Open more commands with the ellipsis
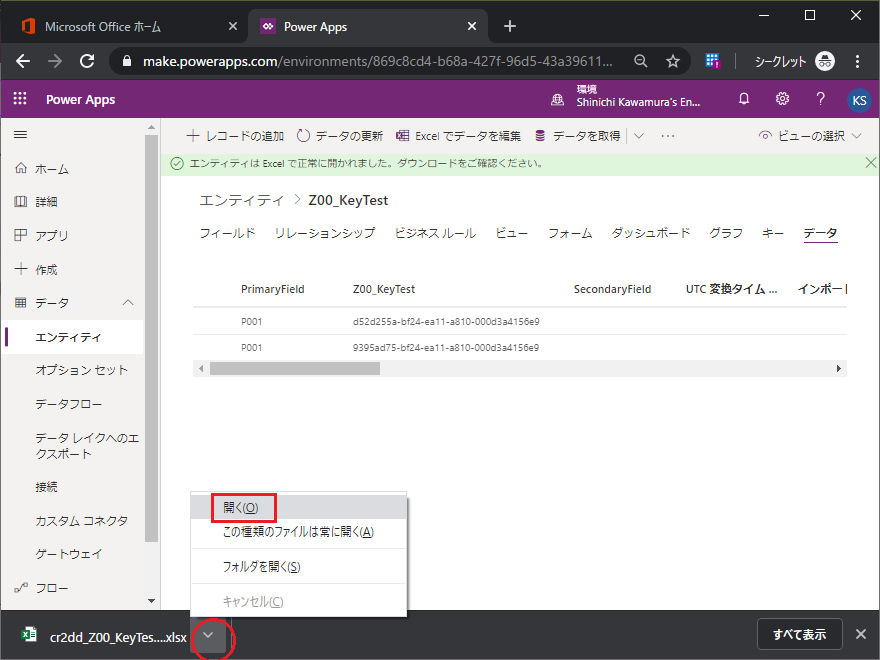The width and height of the screenshot is (880, 660). point(667,136)
